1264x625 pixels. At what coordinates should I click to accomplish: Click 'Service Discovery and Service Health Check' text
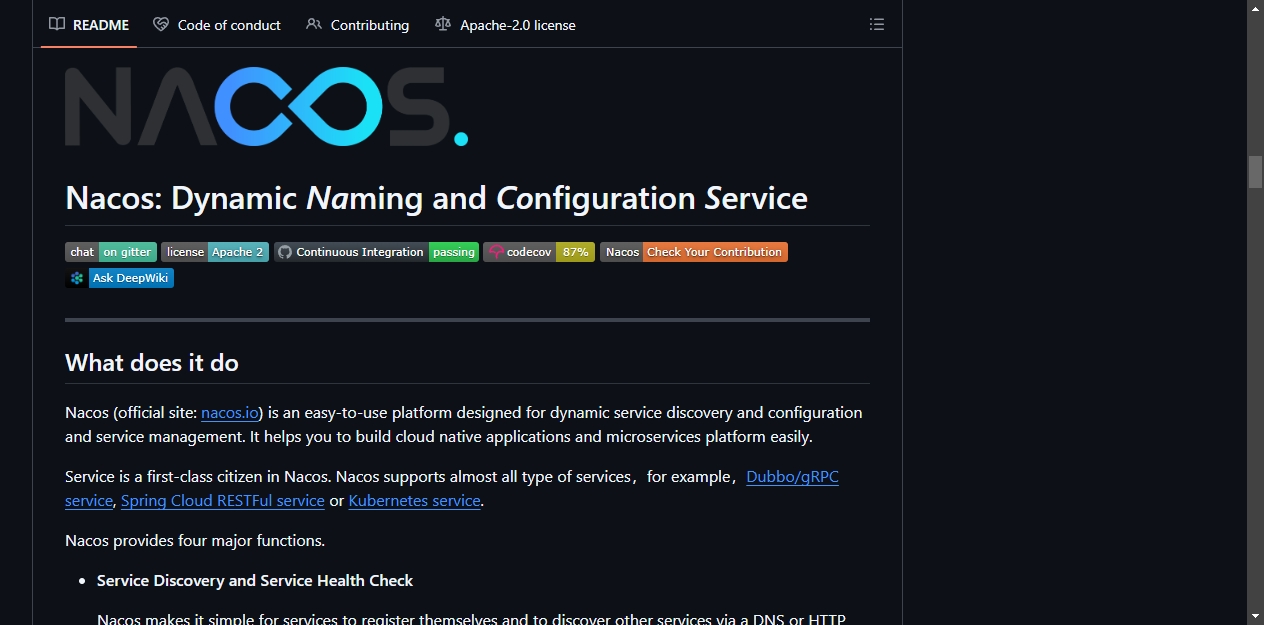255,581
